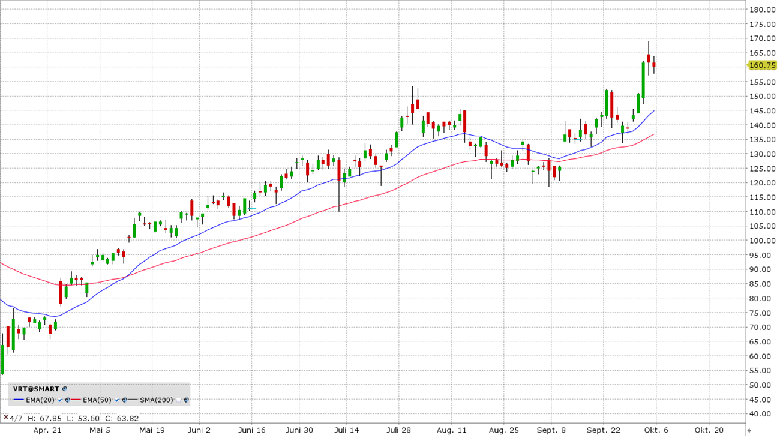The image size is (780, 438).
Task: Open settings icon next to VRT@SMART
Action: tap(65, 389)
